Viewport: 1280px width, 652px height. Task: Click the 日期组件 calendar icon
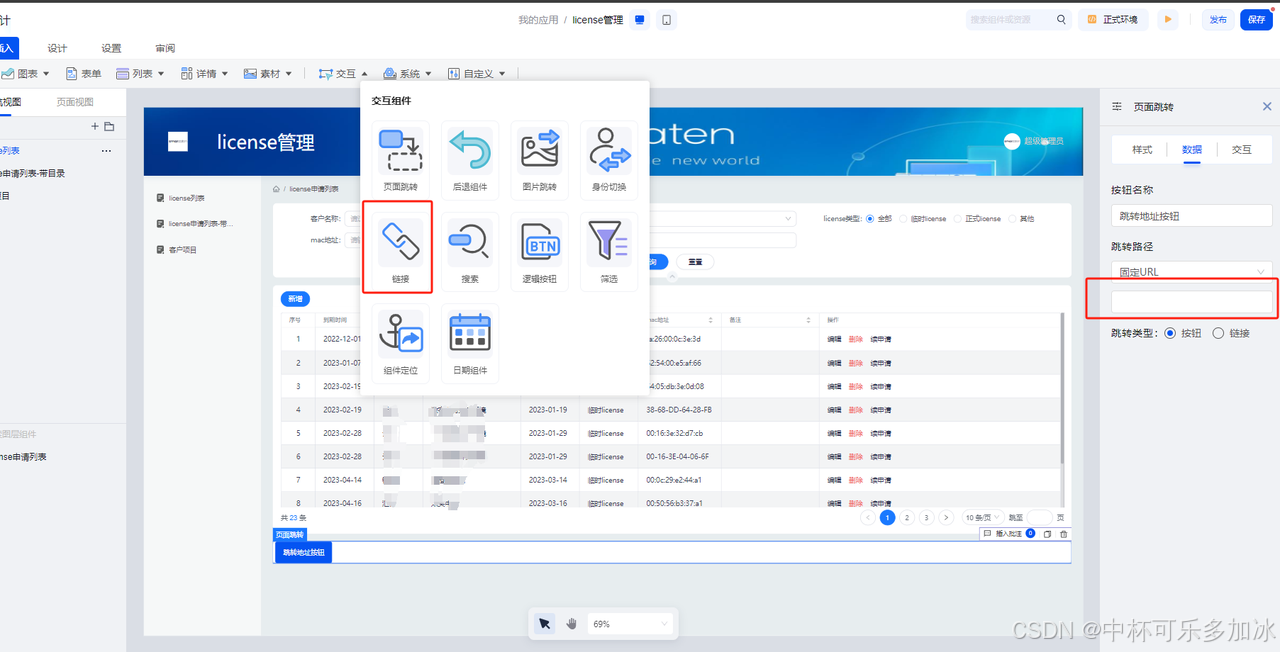click(x=470, y=334)
